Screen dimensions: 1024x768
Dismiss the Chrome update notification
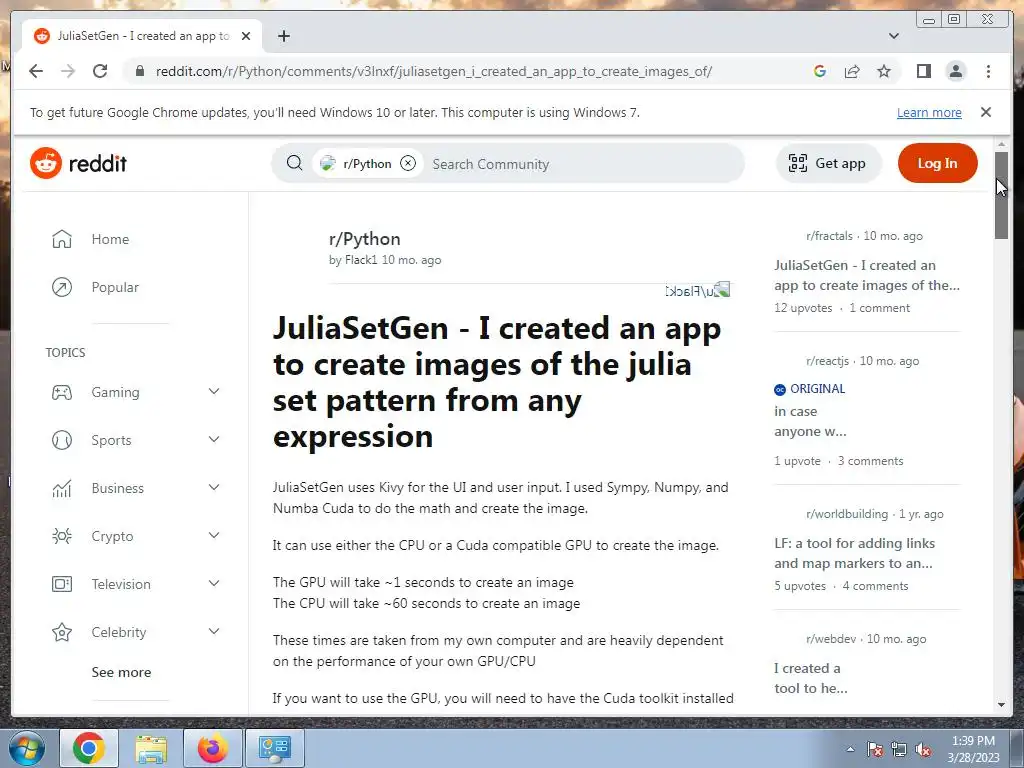click(x=986, y=112)
